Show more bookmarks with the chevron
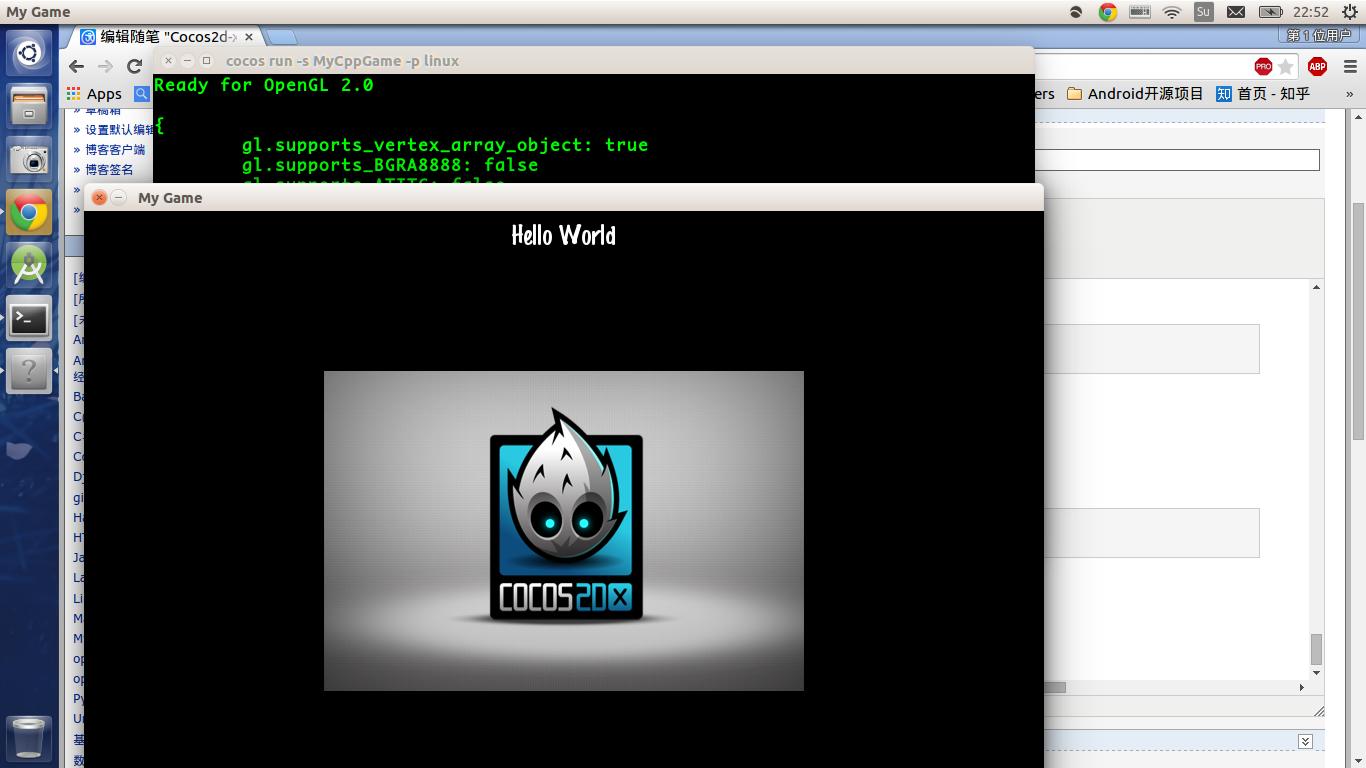The height and width of the screenshot is (768, 1366). (1349, 93)
